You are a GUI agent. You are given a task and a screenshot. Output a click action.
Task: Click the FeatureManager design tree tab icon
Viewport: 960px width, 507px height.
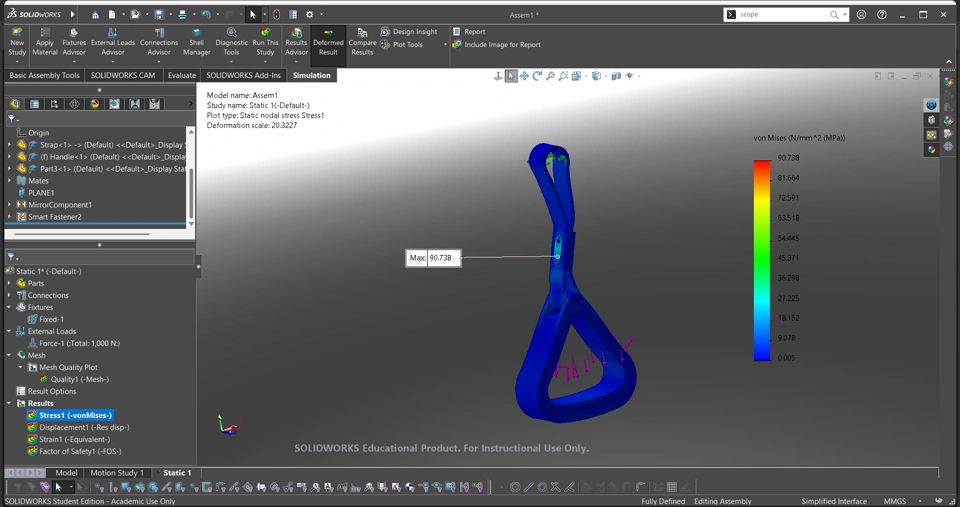click(15, 104)
